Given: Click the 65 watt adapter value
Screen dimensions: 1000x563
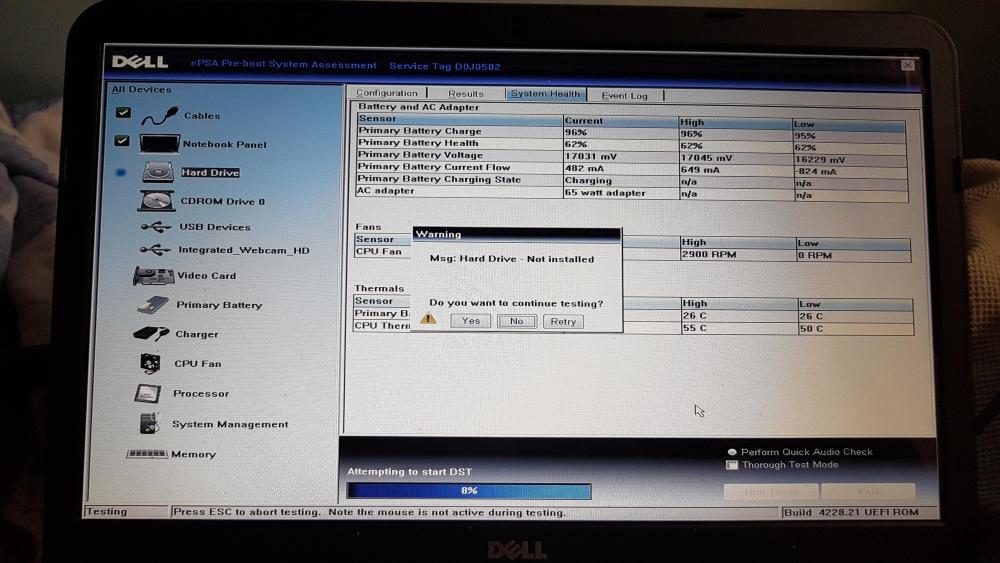Looking at the screenshot, I should (x=605, y=193).
